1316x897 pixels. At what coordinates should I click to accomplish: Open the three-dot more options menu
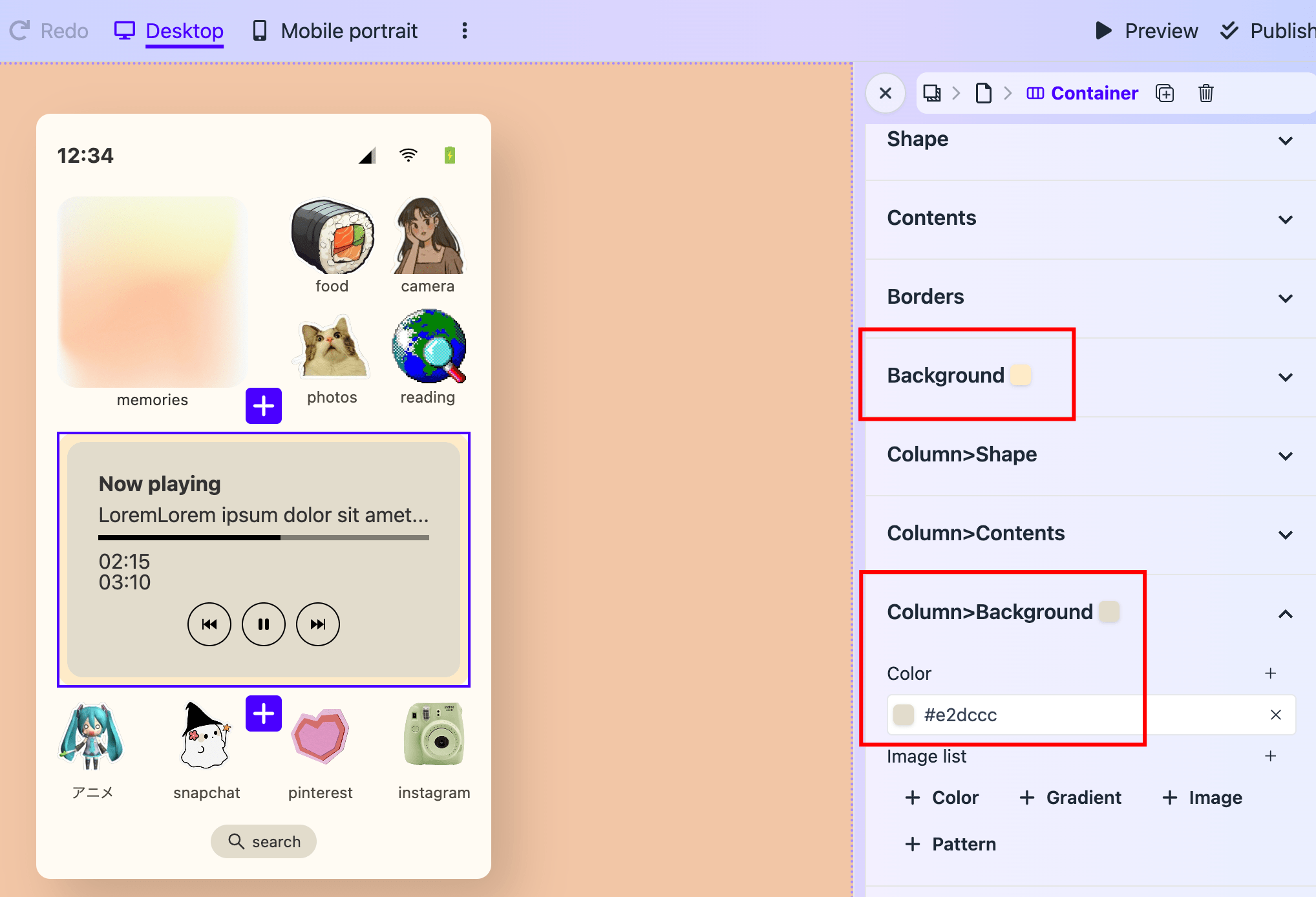tap(464, 31)
